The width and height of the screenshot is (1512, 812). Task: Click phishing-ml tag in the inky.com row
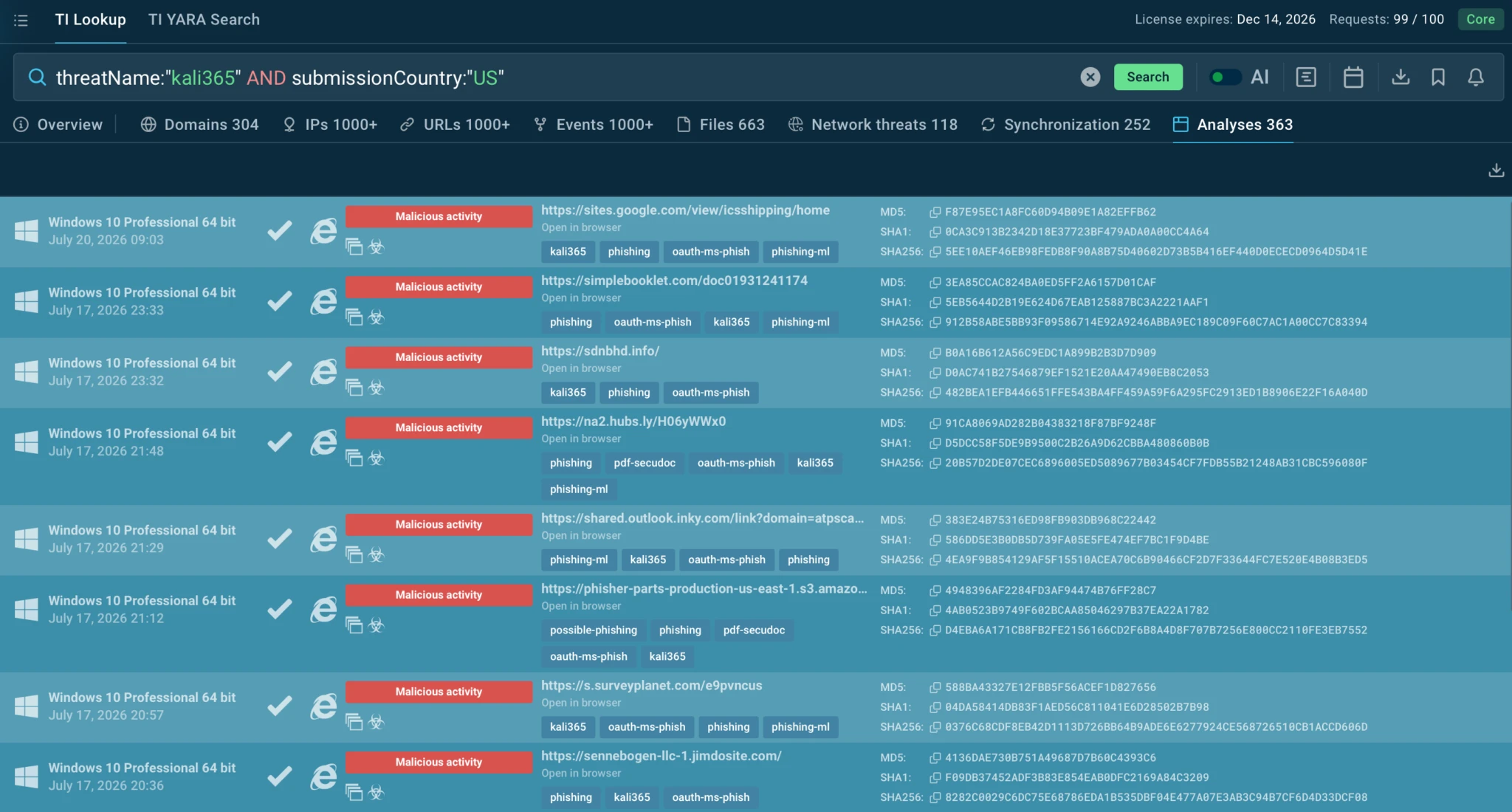tap(578, 560)
